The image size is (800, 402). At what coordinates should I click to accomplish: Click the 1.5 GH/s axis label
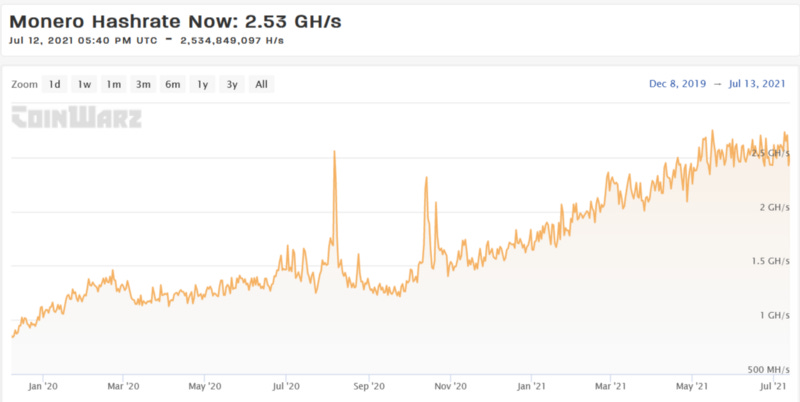(x=770, y=261)
